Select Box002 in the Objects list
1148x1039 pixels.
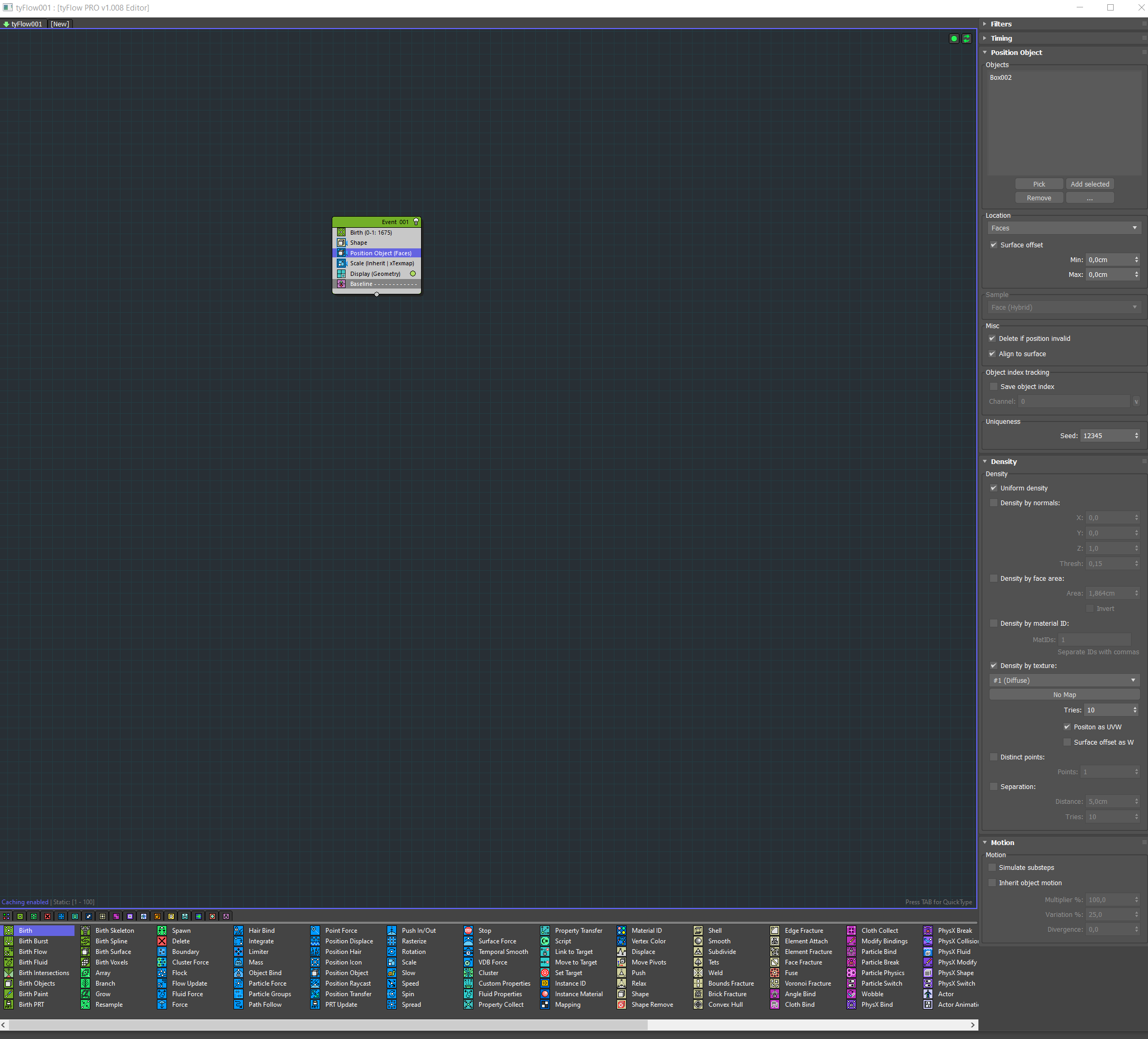[1001, 78]
